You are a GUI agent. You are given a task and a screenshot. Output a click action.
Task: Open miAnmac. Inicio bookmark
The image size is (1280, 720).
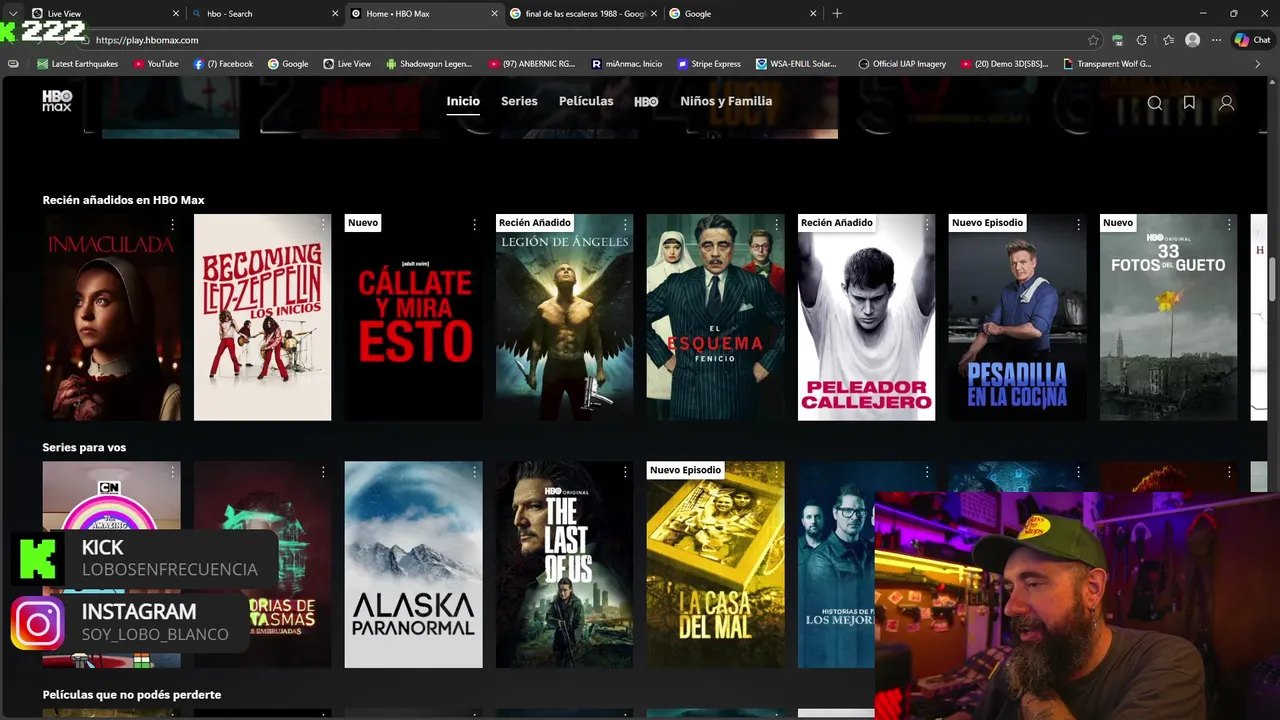[626, 64]
